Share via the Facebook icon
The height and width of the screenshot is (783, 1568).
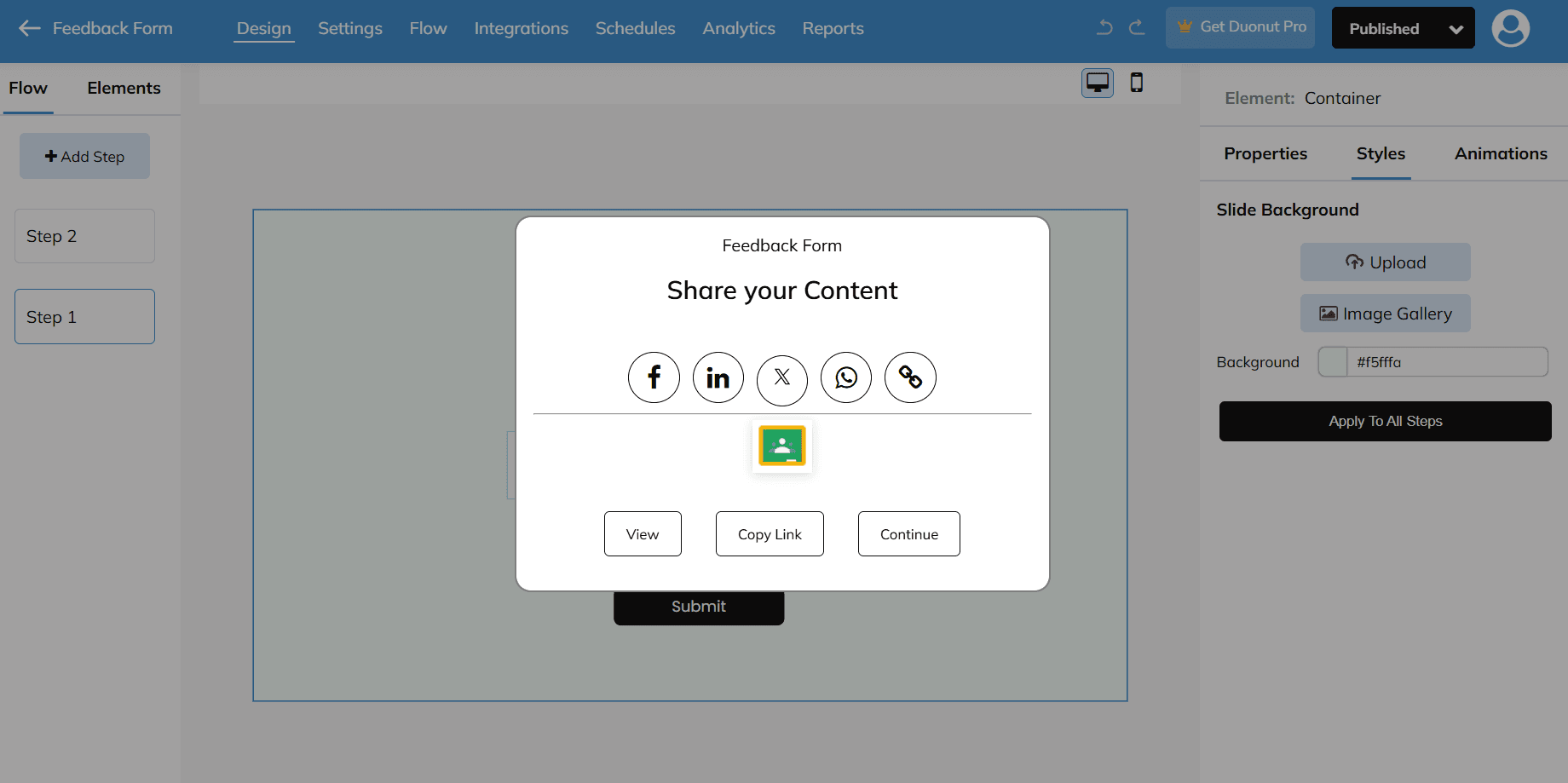(x=654, y=377)
